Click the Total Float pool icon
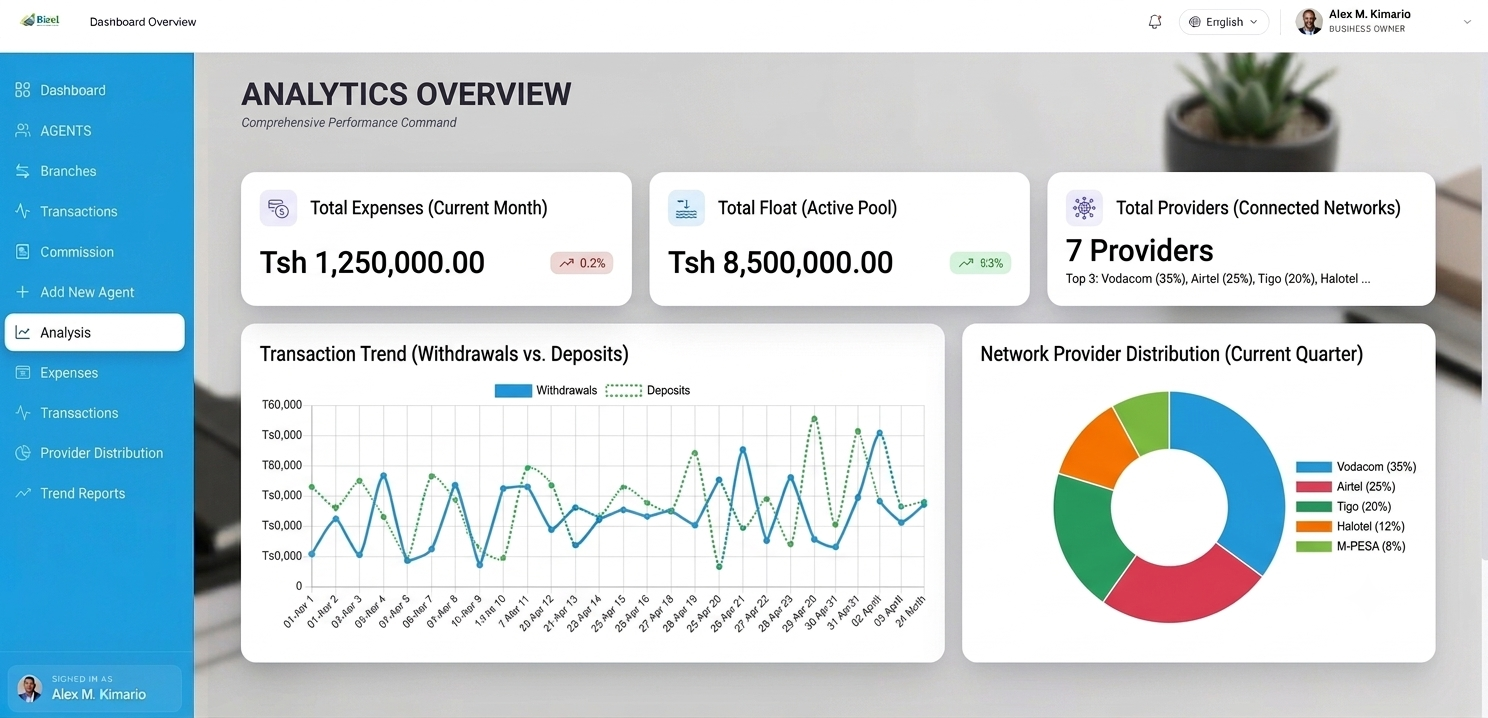Image resolution: width=1488 pixels, height=718 pixels. (x=686, y=208)
